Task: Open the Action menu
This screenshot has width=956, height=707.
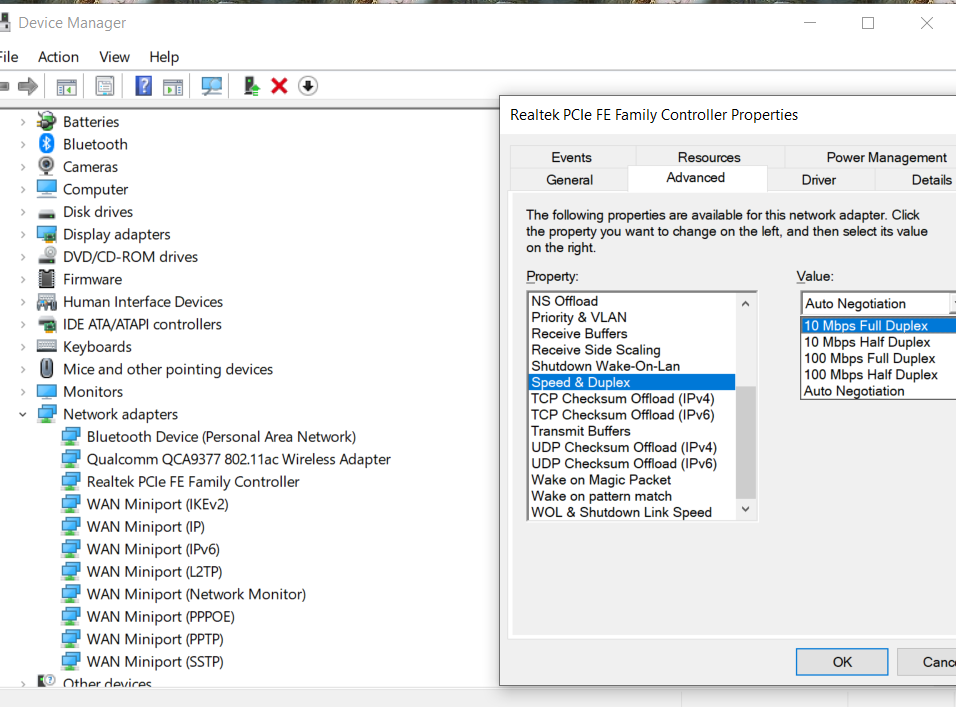Action: tap(58, 57)
